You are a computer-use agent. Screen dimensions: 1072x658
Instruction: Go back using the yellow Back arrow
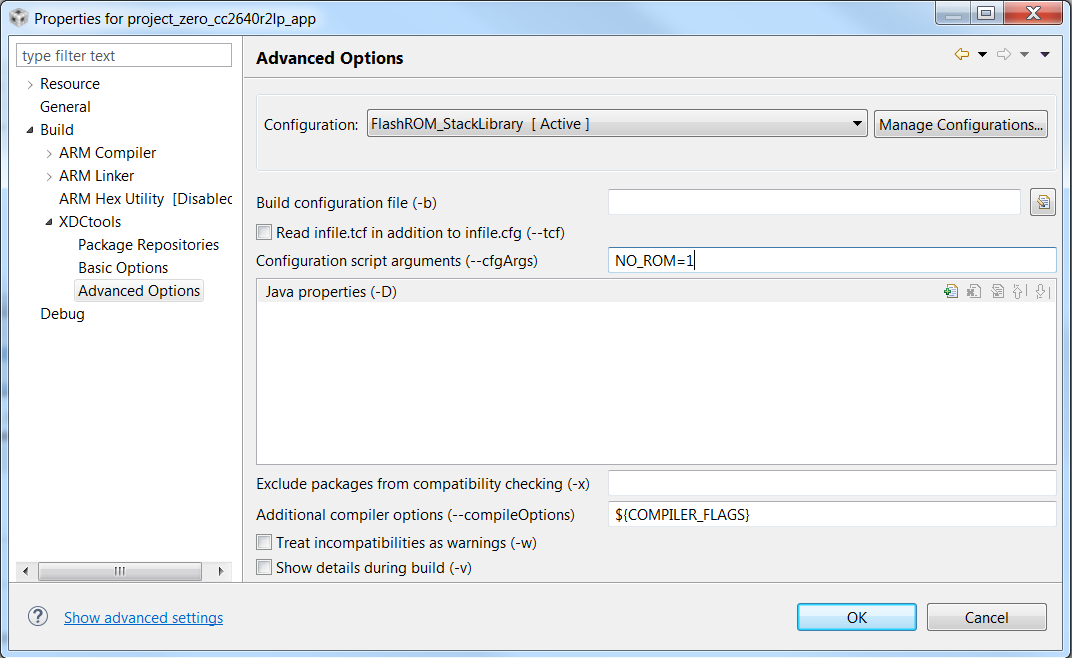[x=962, y=55]
